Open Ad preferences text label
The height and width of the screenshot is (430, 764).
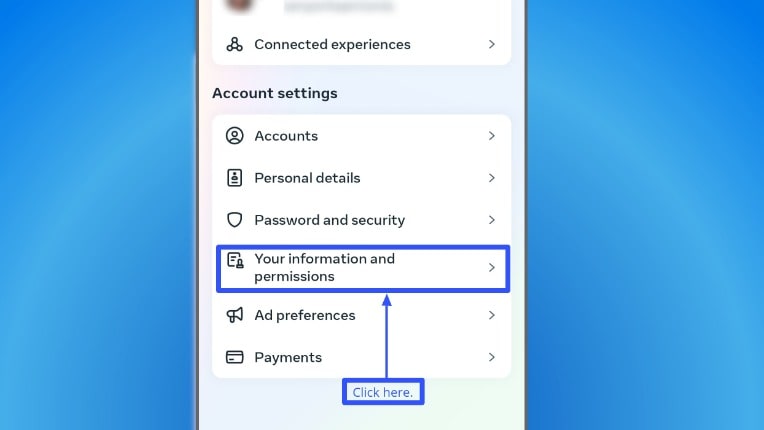click(304, 315)
